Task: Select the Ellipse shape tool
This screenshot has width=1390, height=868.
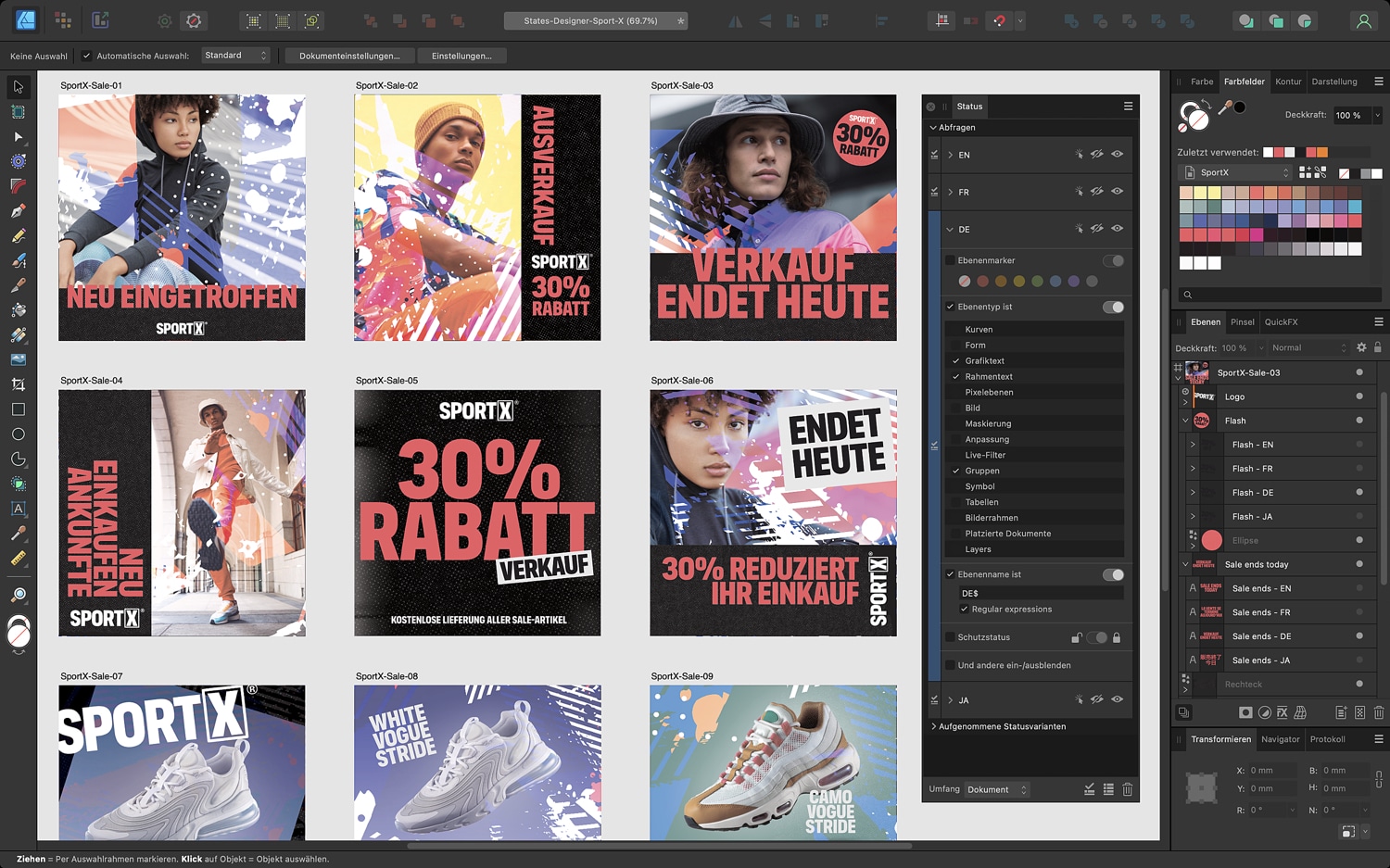Action: pos(19,434)
